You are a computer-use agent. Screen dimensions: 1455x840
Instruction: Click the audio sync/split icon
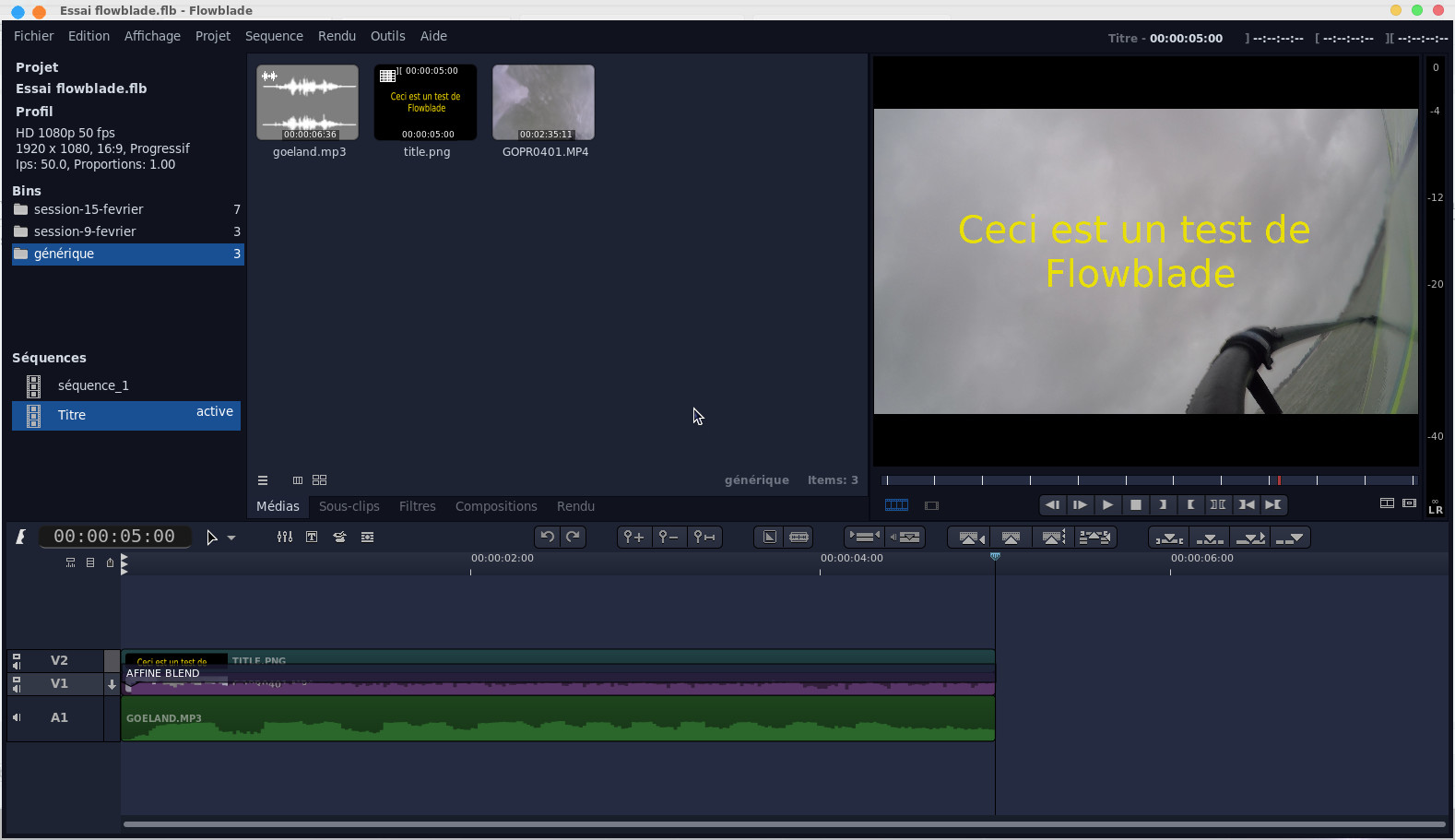point(905,537)
